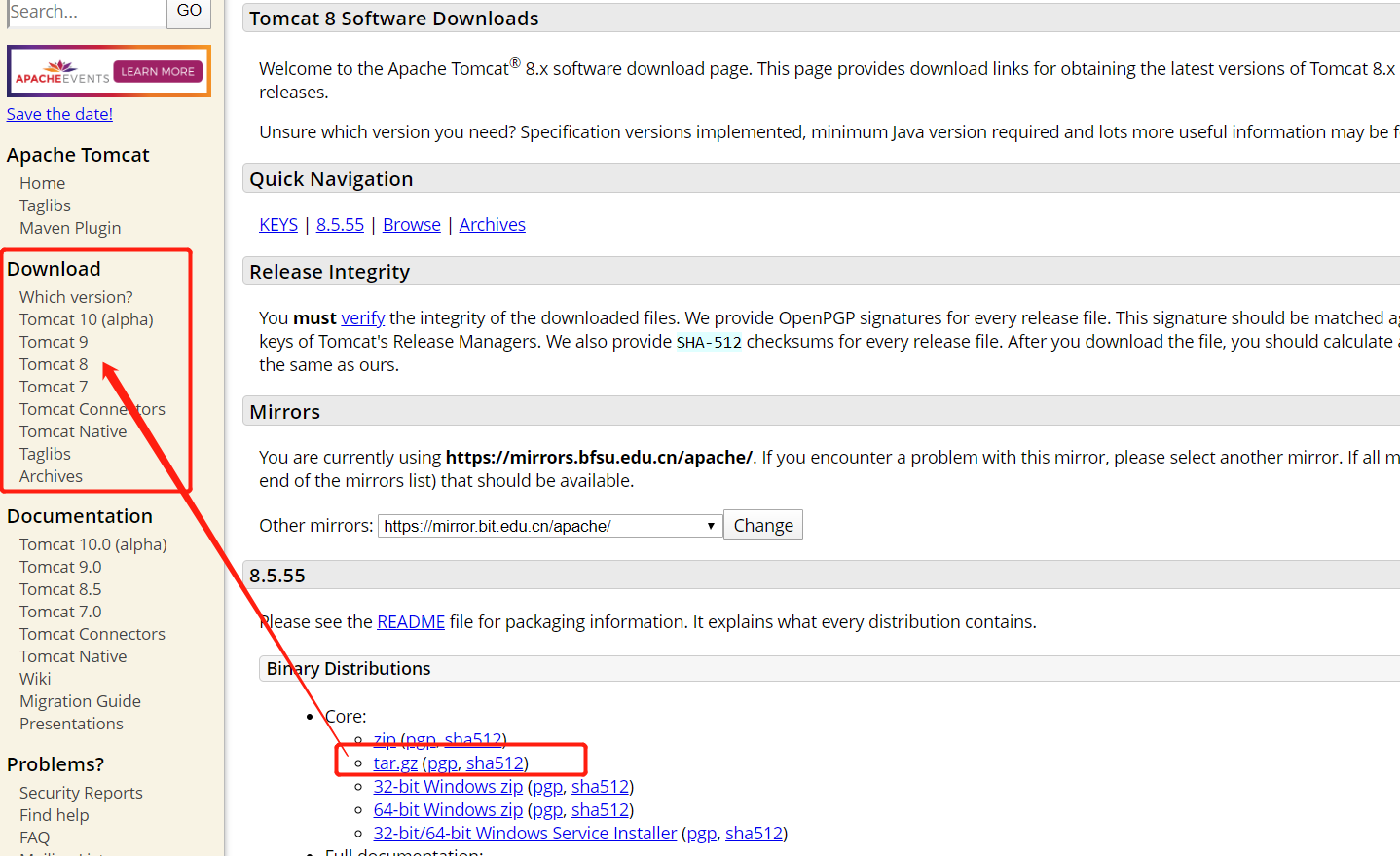Click the Change mirror button

pyautogui.click(x=763, y=525)
